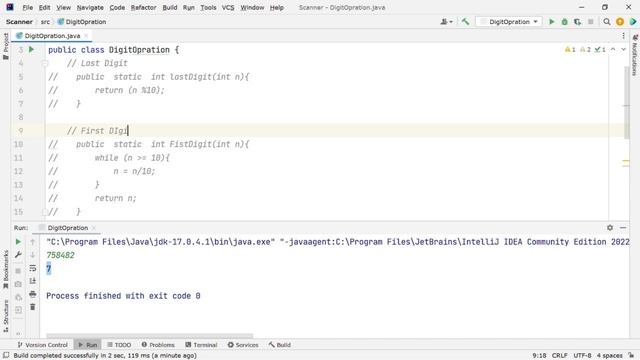Rerun program in Run panel

(18, 242)
